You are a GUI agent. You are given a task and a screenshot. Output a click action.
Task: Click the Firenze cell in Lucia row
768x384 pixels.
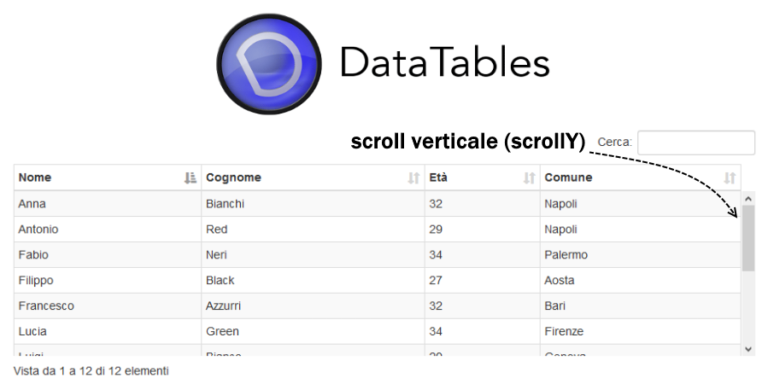click(x=640, y=331)
